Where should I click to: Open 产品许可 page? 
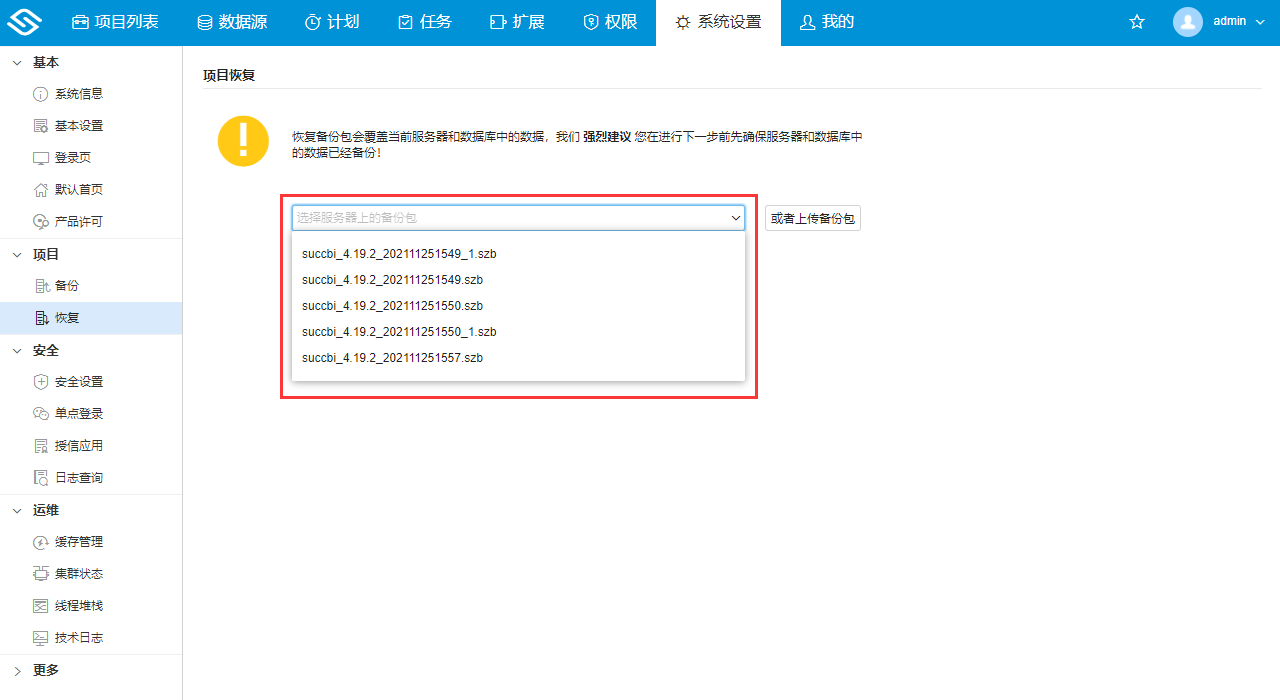[78, 222]
